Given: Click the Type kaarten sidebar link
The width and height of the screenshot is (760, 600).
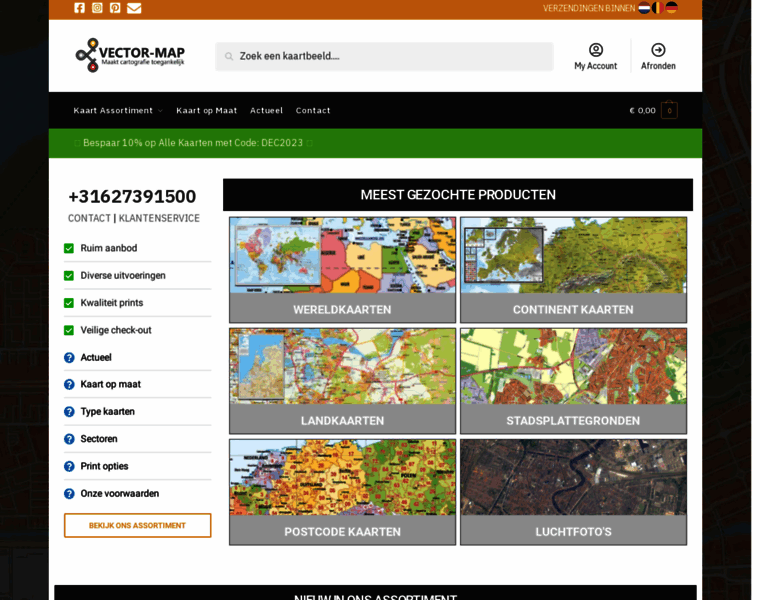Looking at the screenshot, I should pyautogui.click(x=108, y=412).
